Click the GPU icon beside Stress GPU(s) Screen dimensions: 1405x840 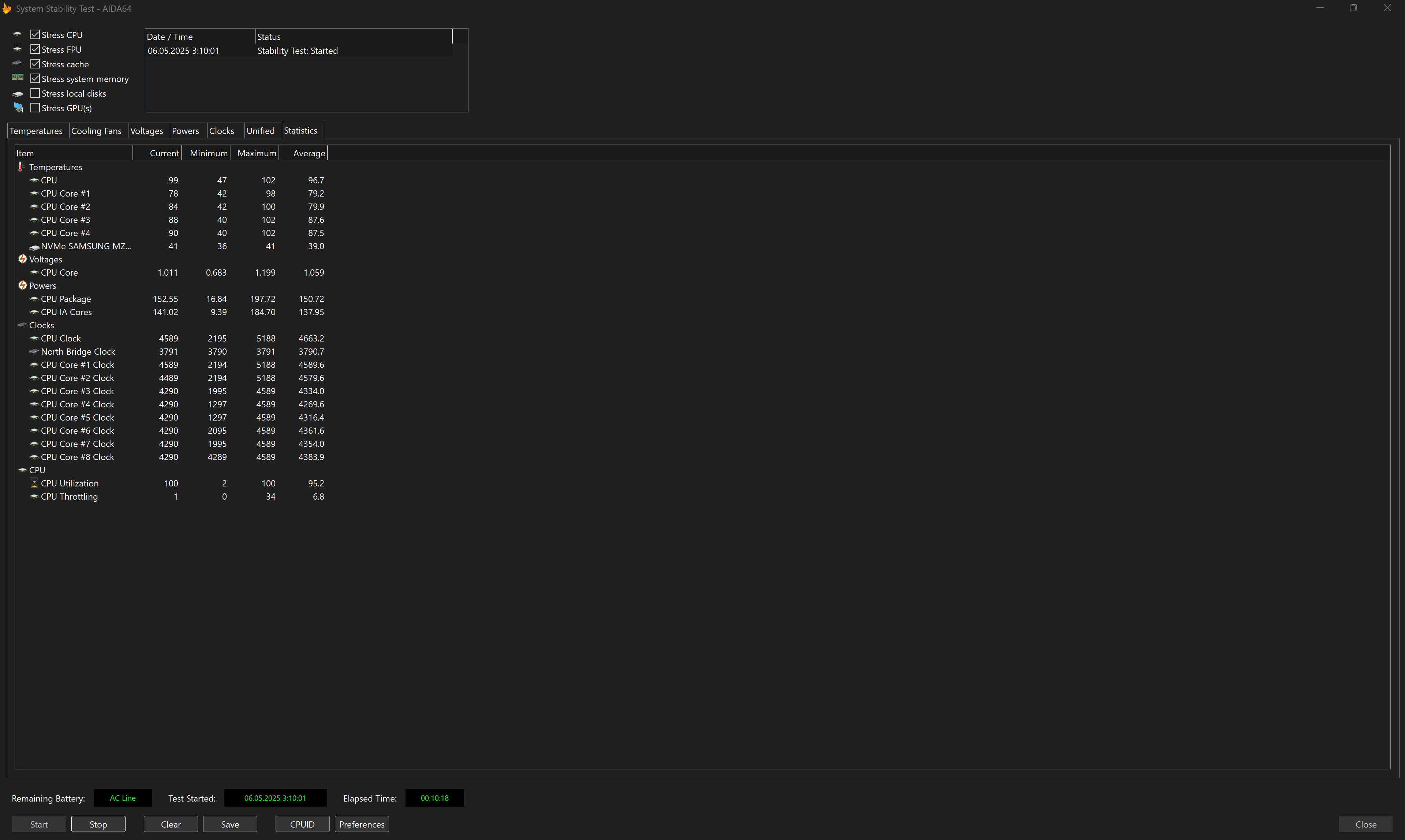(18, 108)
